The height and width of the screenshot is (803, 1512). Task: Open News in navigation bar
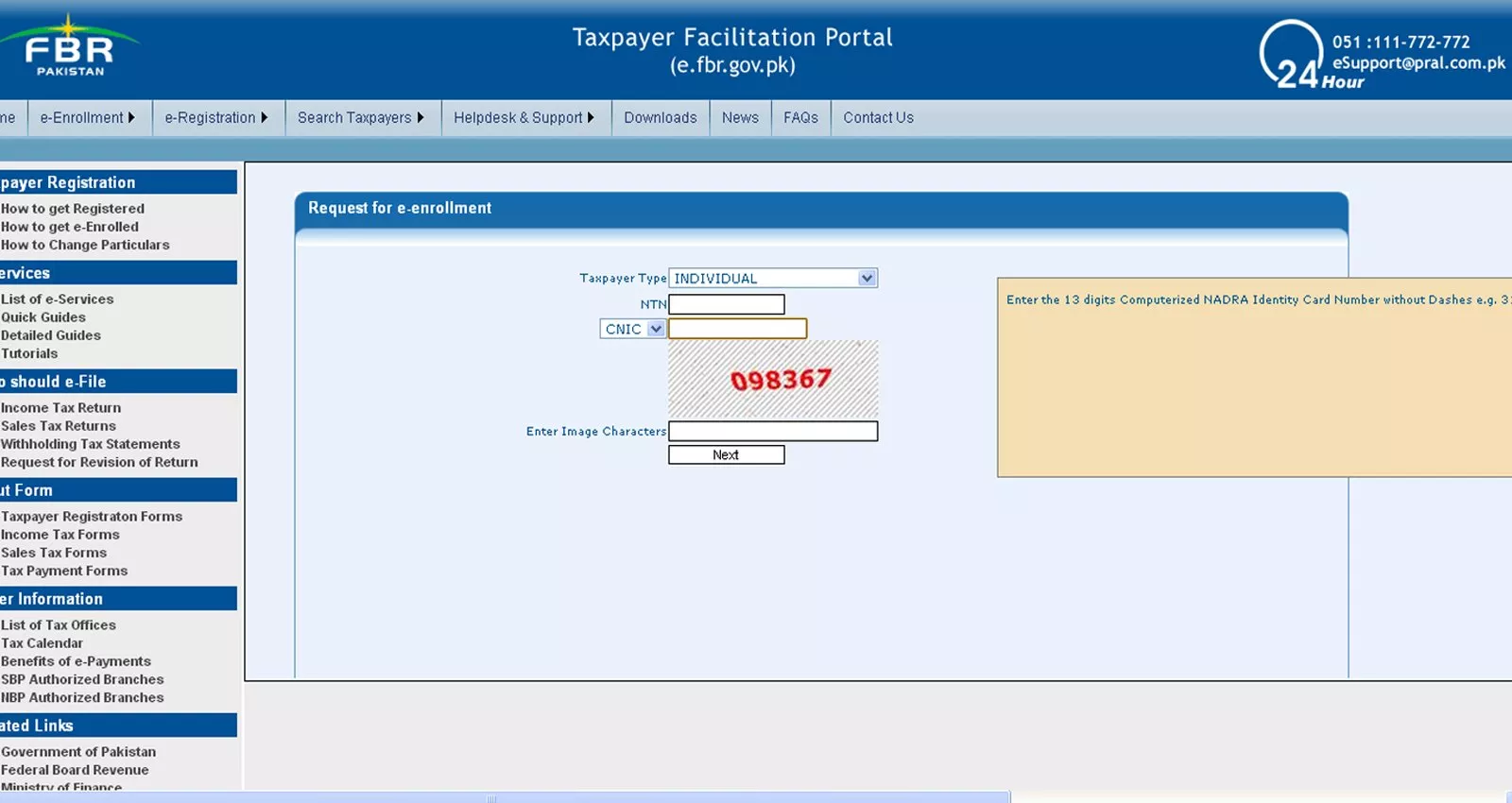point(740,118)
